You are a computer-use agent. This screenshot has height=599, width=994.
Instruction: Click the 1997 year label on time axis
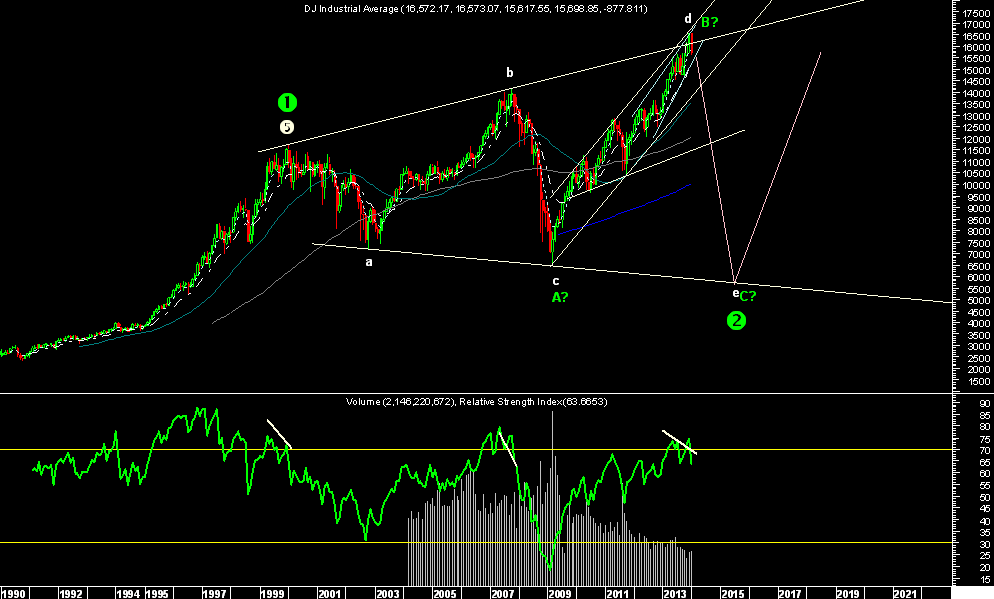[214, 594]
